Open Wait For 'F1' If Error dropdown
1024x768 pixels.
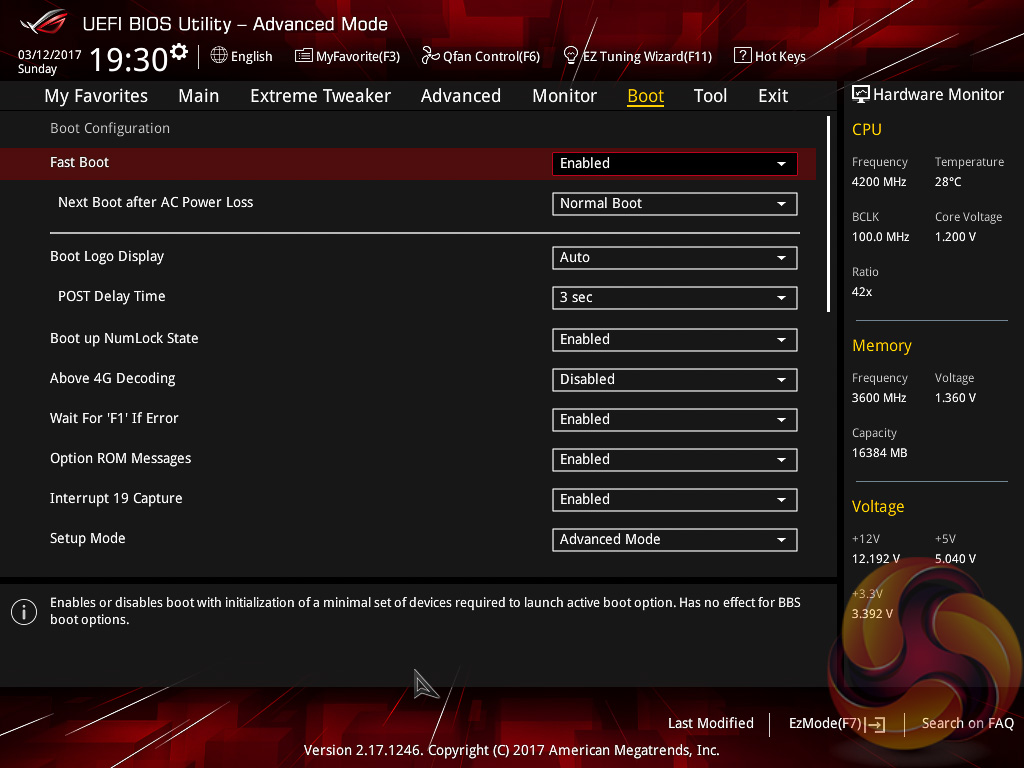point(675,419)
